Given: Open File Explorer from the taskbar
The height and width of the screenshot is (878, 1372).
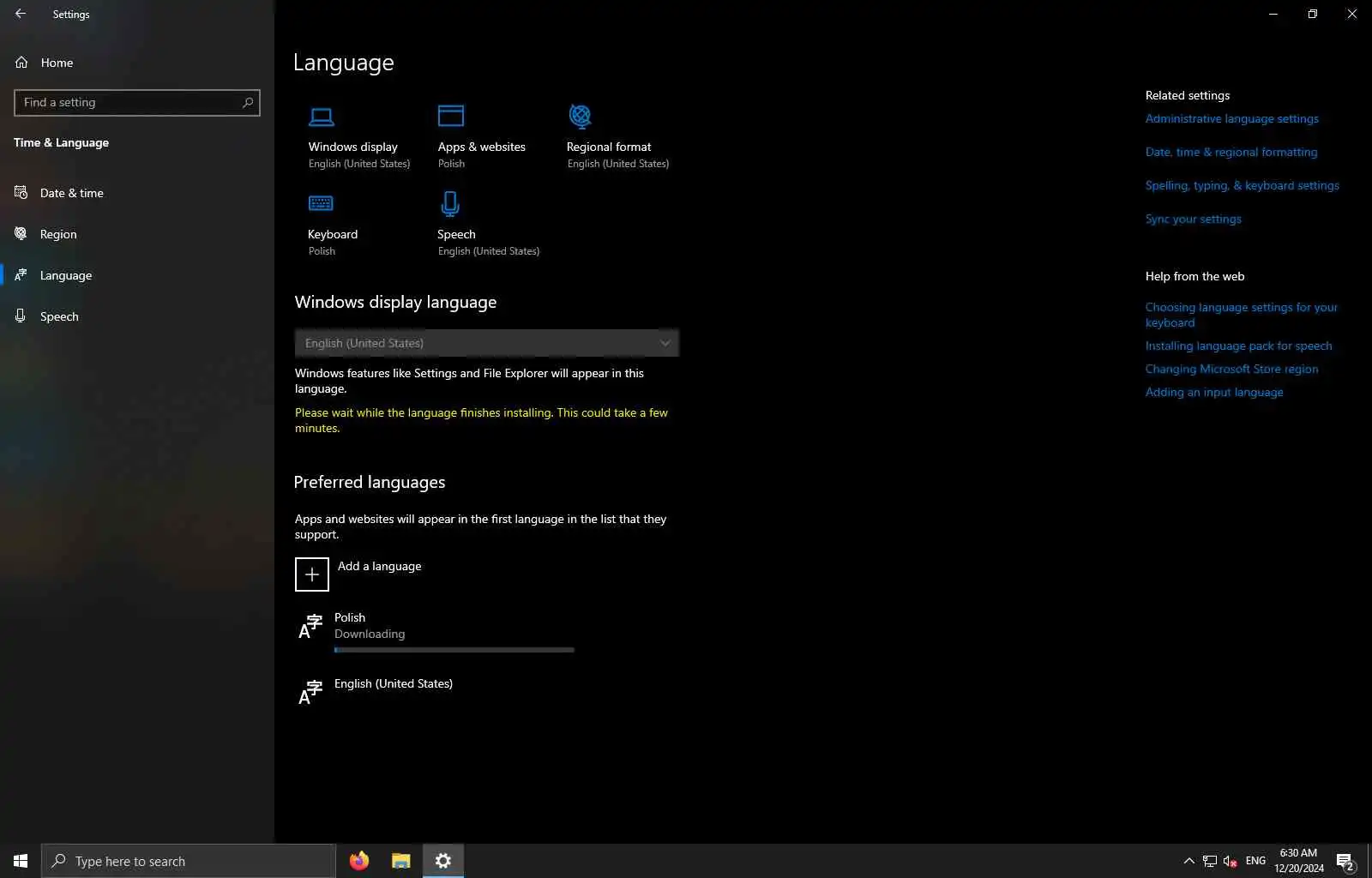Looking at the screenshot, I should 400,861.
